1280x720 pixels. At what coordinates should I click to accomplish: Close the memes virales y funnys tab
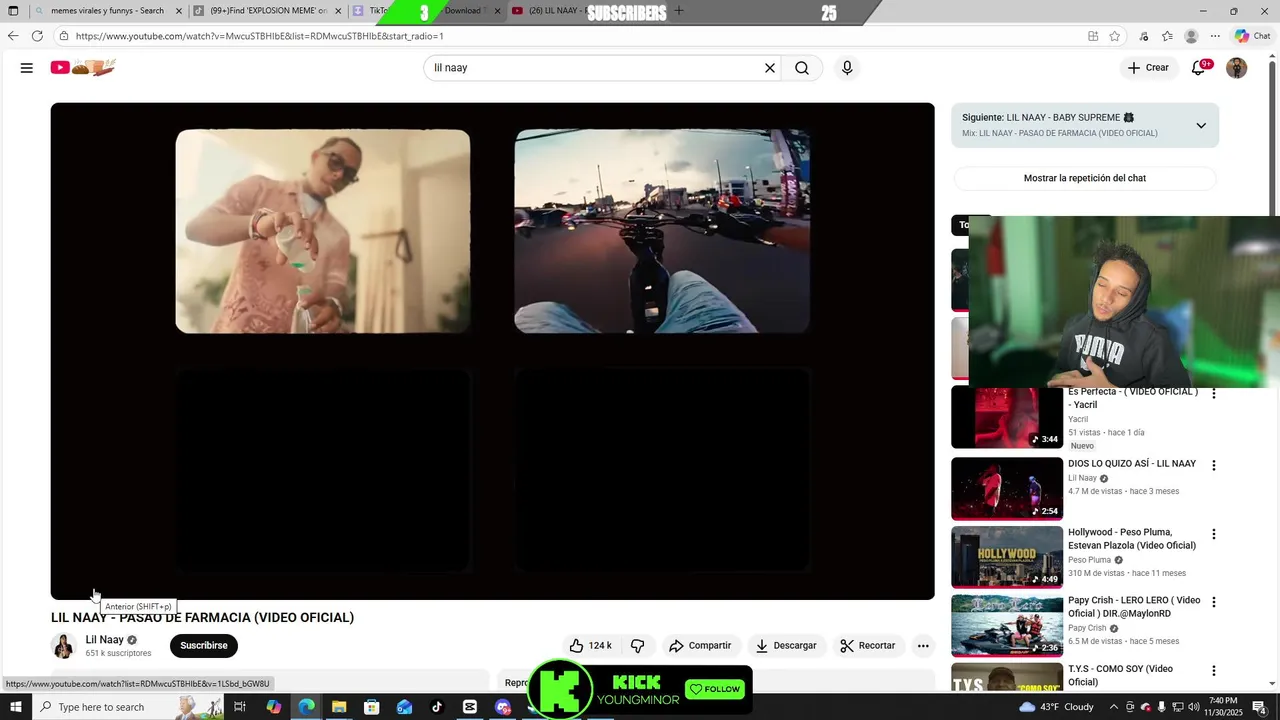click(179, 11)
